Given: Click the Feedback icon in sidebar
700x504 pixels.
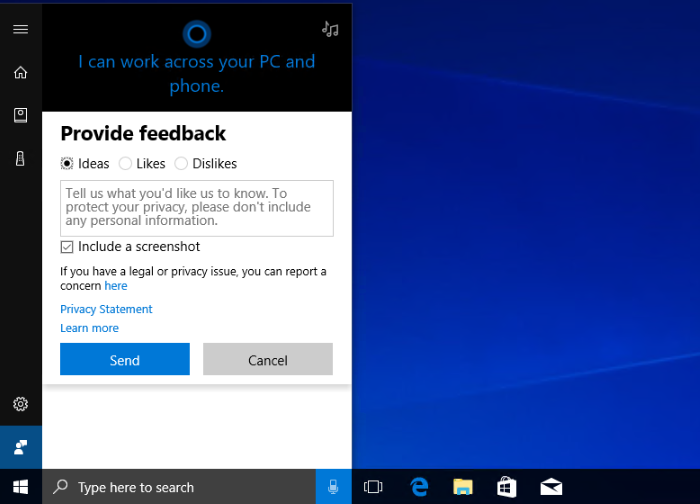Looking at the screenshot, I should pyautogui.click(x=21, y=447).
